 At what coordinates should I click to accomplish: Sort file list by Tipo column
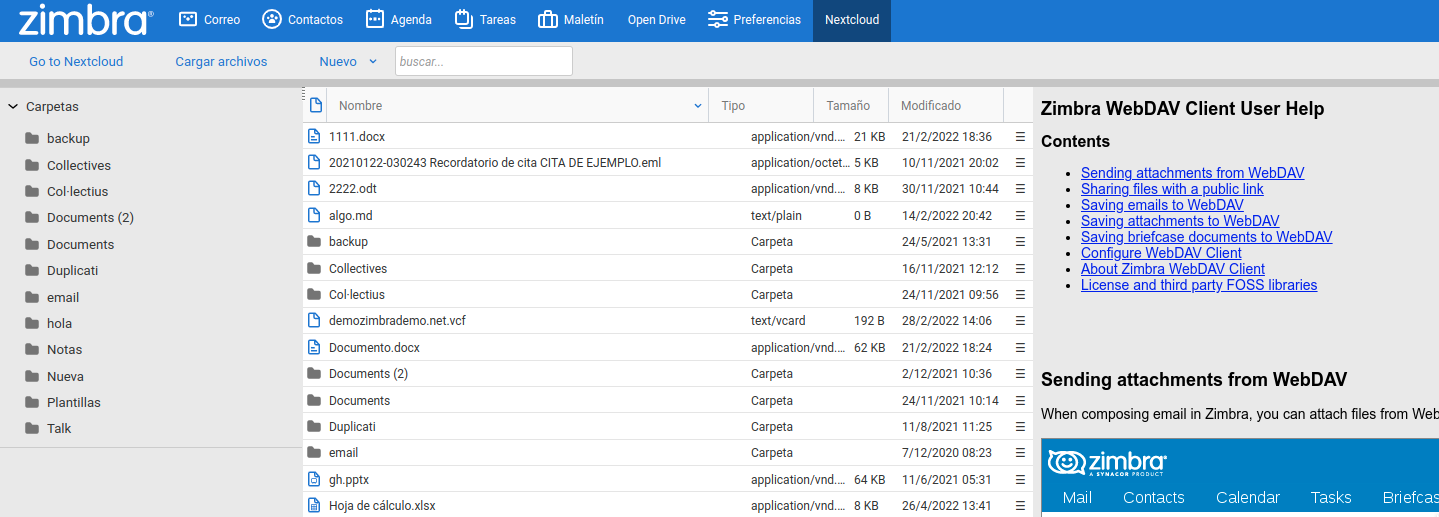click(761, 105)
